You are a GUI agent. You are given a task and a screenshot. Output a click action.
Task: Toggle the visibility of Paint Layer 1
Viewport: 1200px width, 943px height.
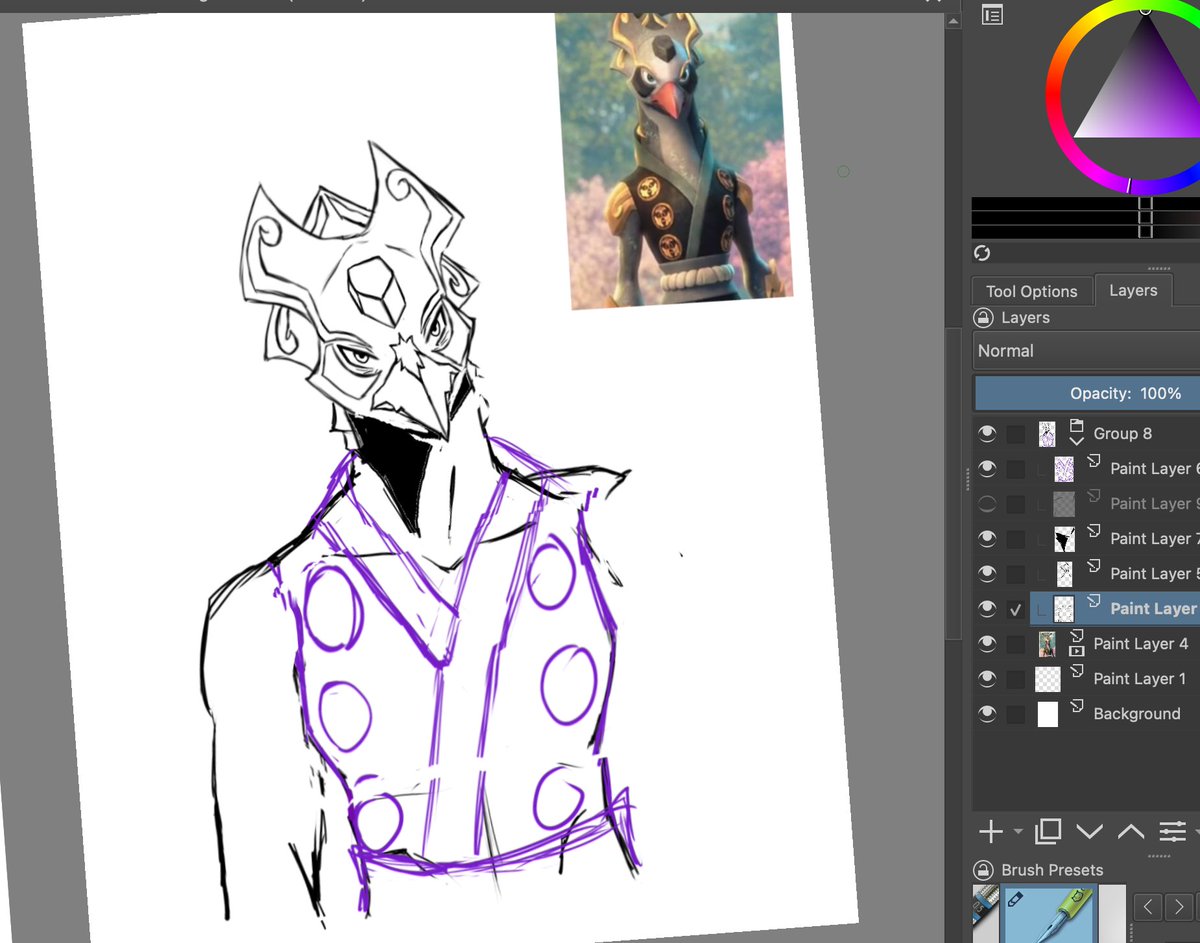point(988,678)
